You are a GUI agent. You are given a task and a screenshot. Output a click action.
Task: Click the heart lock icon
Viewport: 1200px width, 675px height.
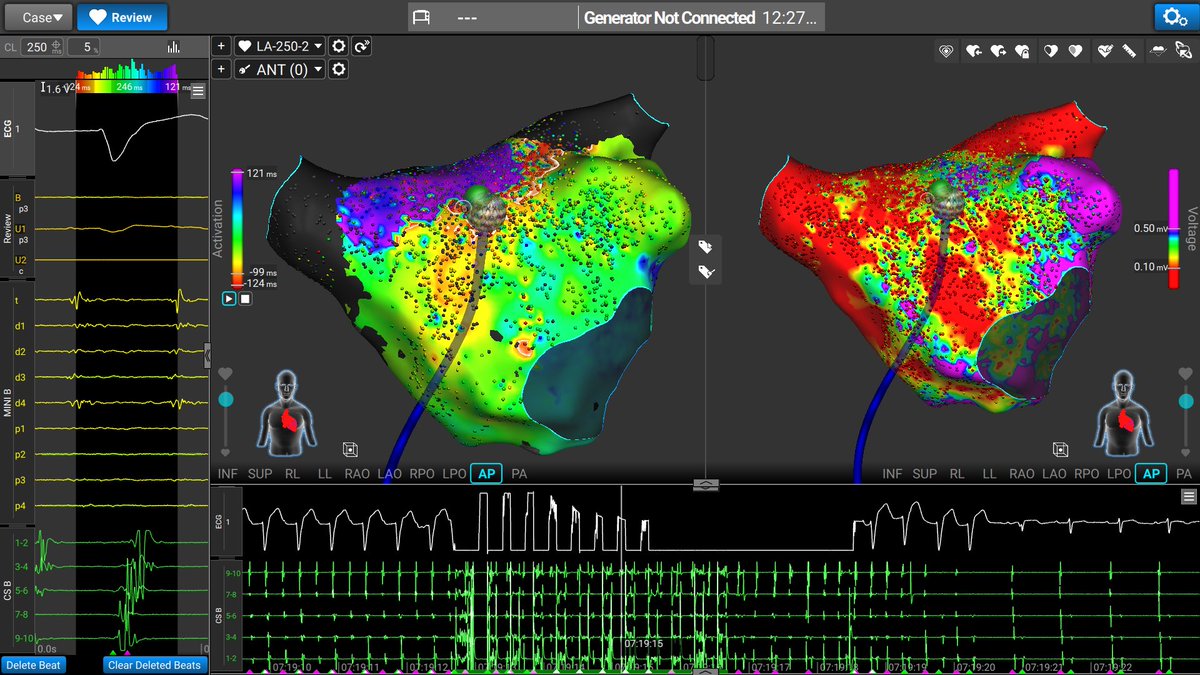pyautogui.click(x=1022, y=51)
